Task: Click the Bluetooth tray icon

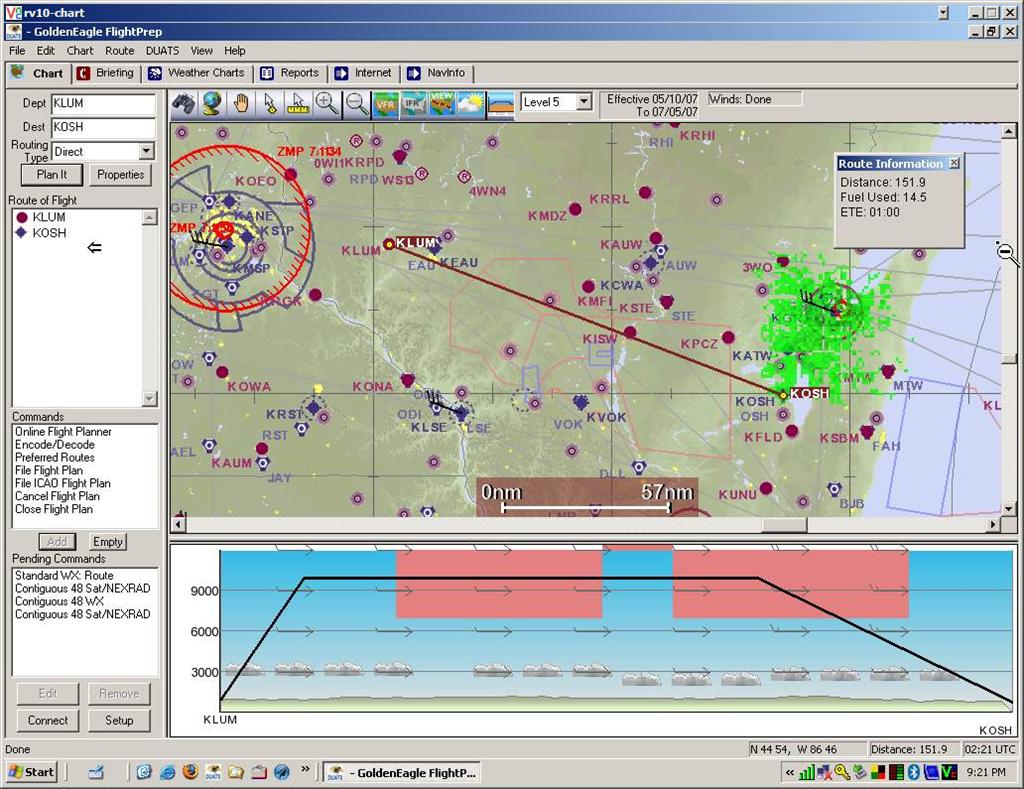Action: (914, 773)
